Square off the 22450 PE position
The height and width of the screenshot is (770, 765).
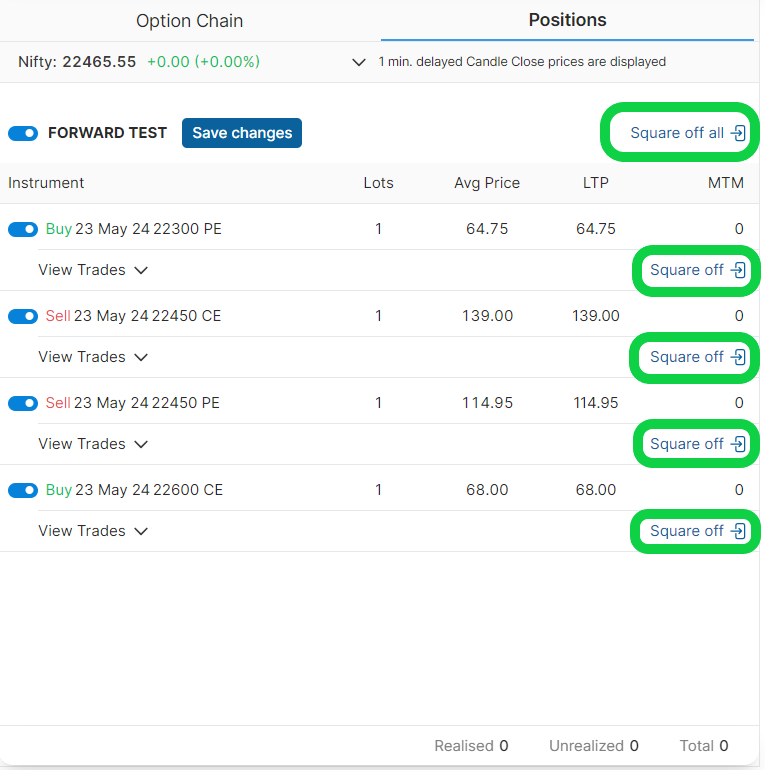pos(698,444)
